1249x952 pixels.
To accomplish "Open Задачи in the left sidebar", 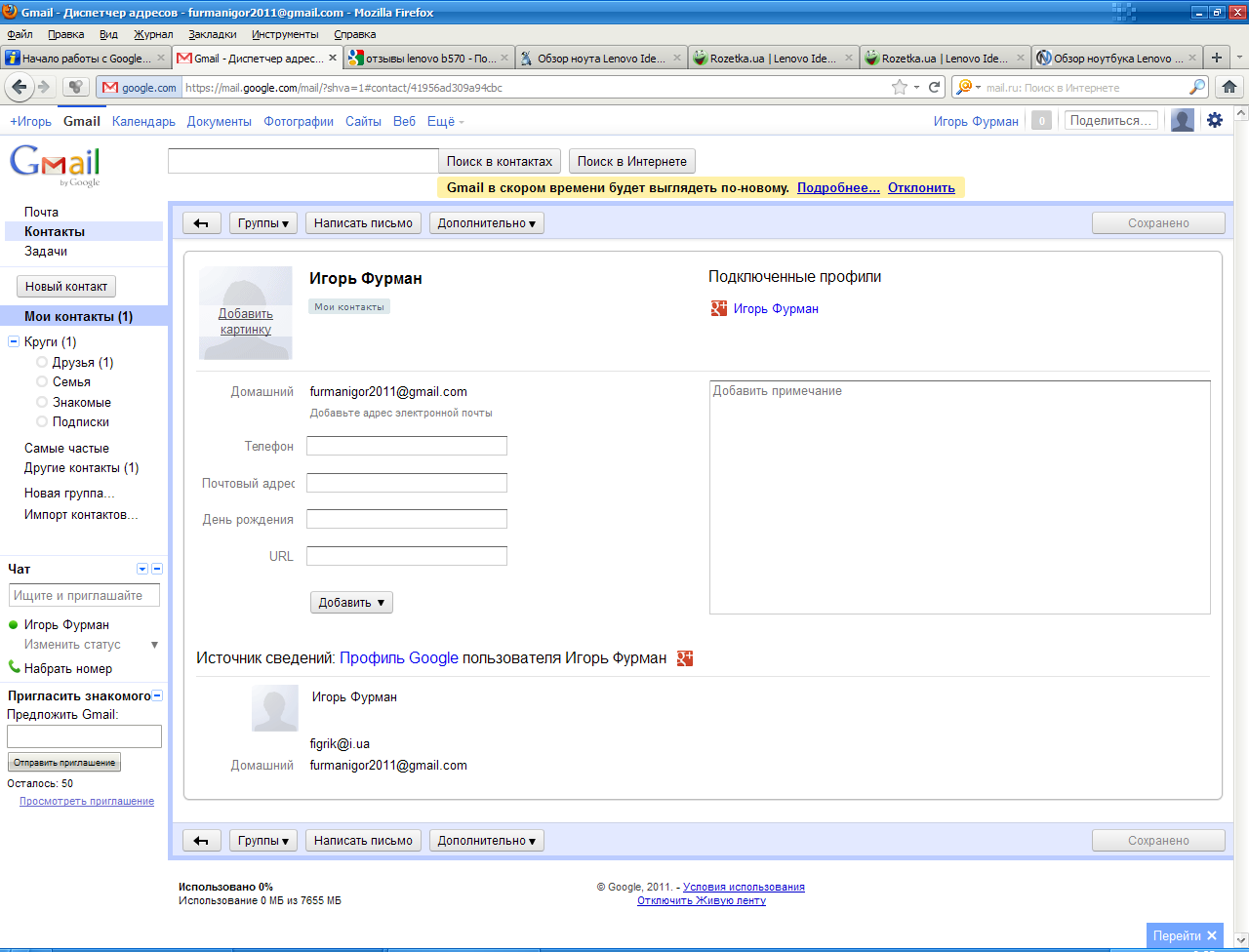I will pos(46,251).
